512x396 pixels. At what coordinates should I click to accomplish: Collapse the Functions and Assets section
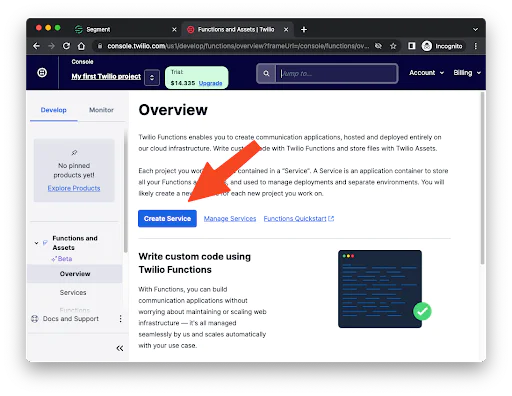pyautogui.click(x=36, y=243)
